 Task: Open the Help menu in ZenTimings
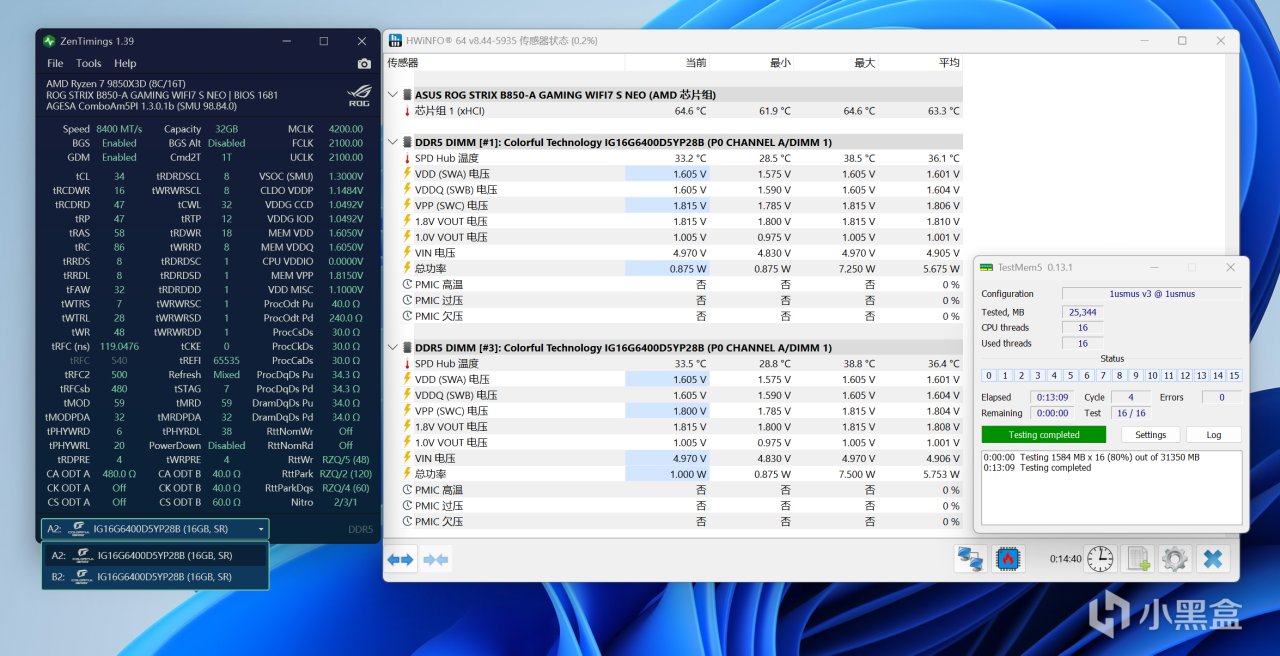[x=125, y=63]
